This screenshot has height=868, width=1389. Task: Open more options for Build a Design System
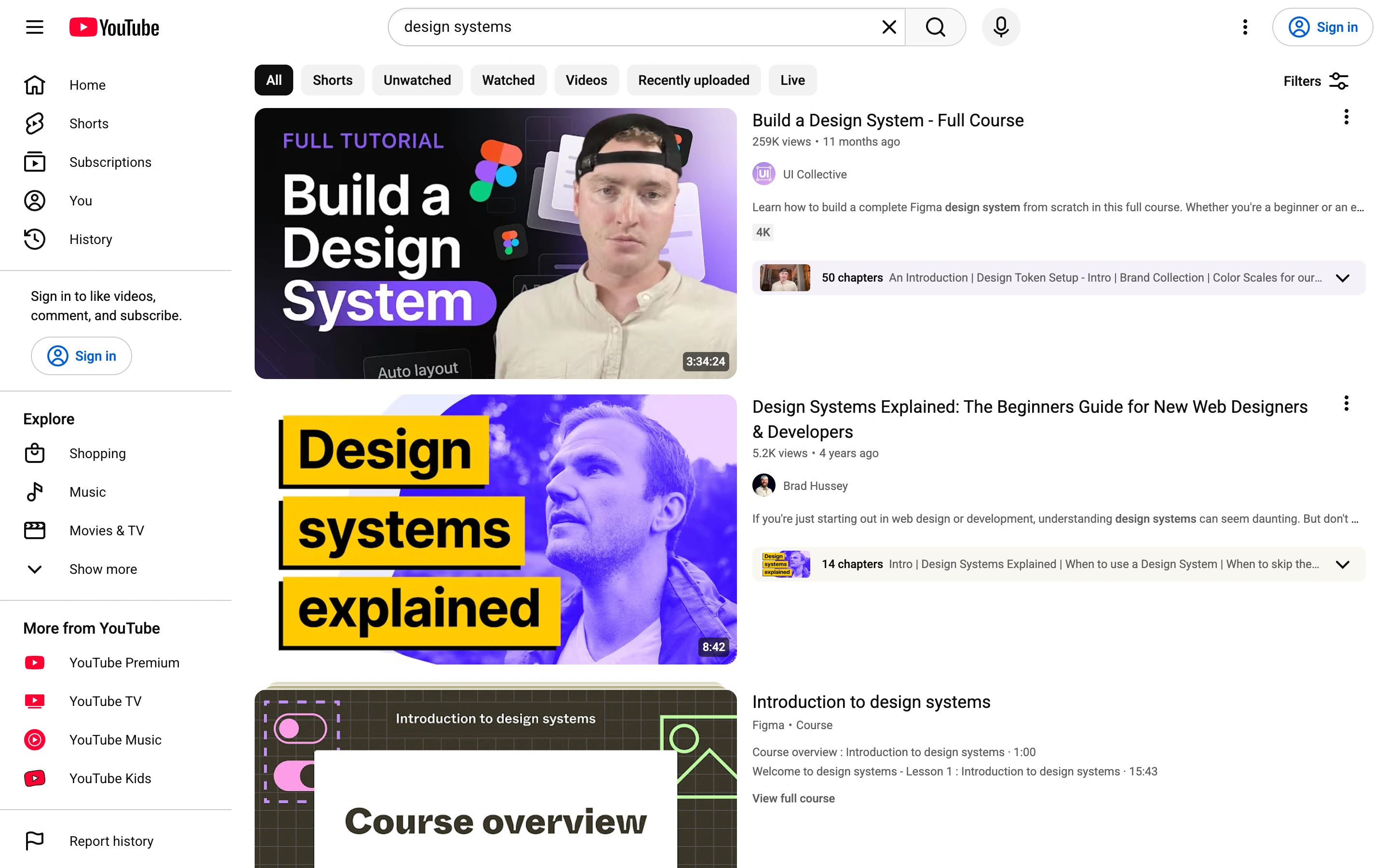[x=1346, y=117]
